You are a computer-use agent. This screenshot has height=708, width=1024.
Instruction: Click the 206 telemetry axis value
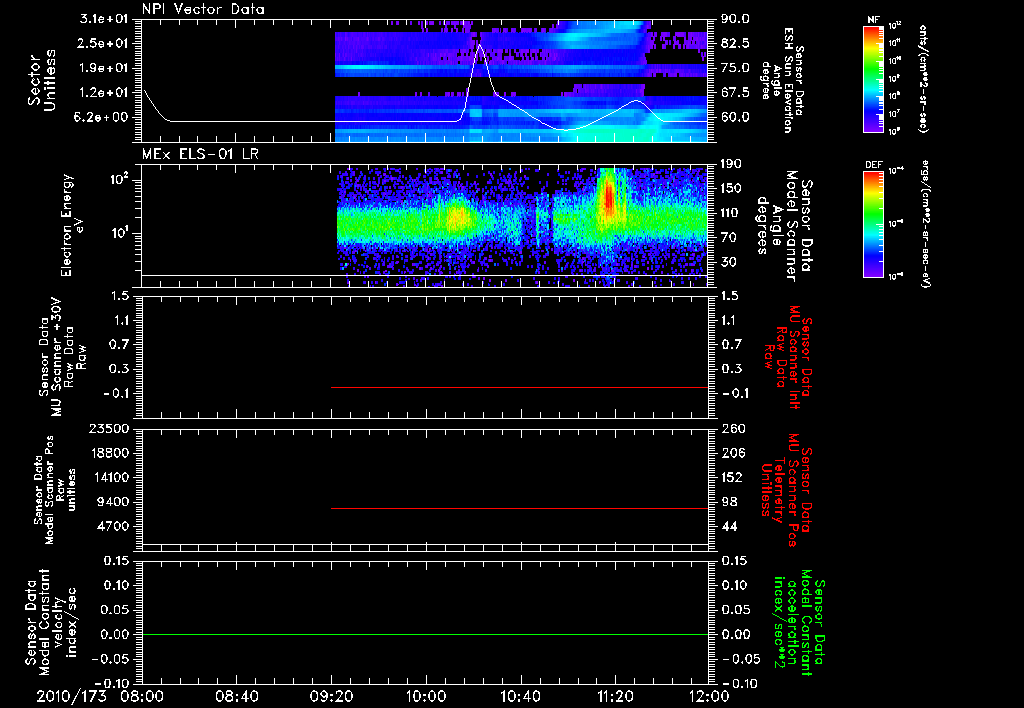click(x=732, y=453)
